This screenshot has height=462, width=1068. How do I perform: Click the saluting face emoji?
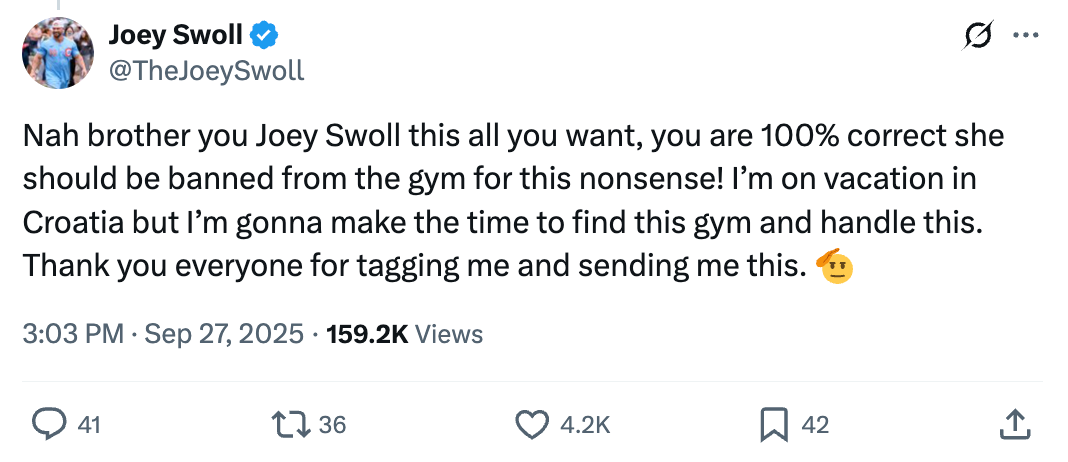coord(834,266)
